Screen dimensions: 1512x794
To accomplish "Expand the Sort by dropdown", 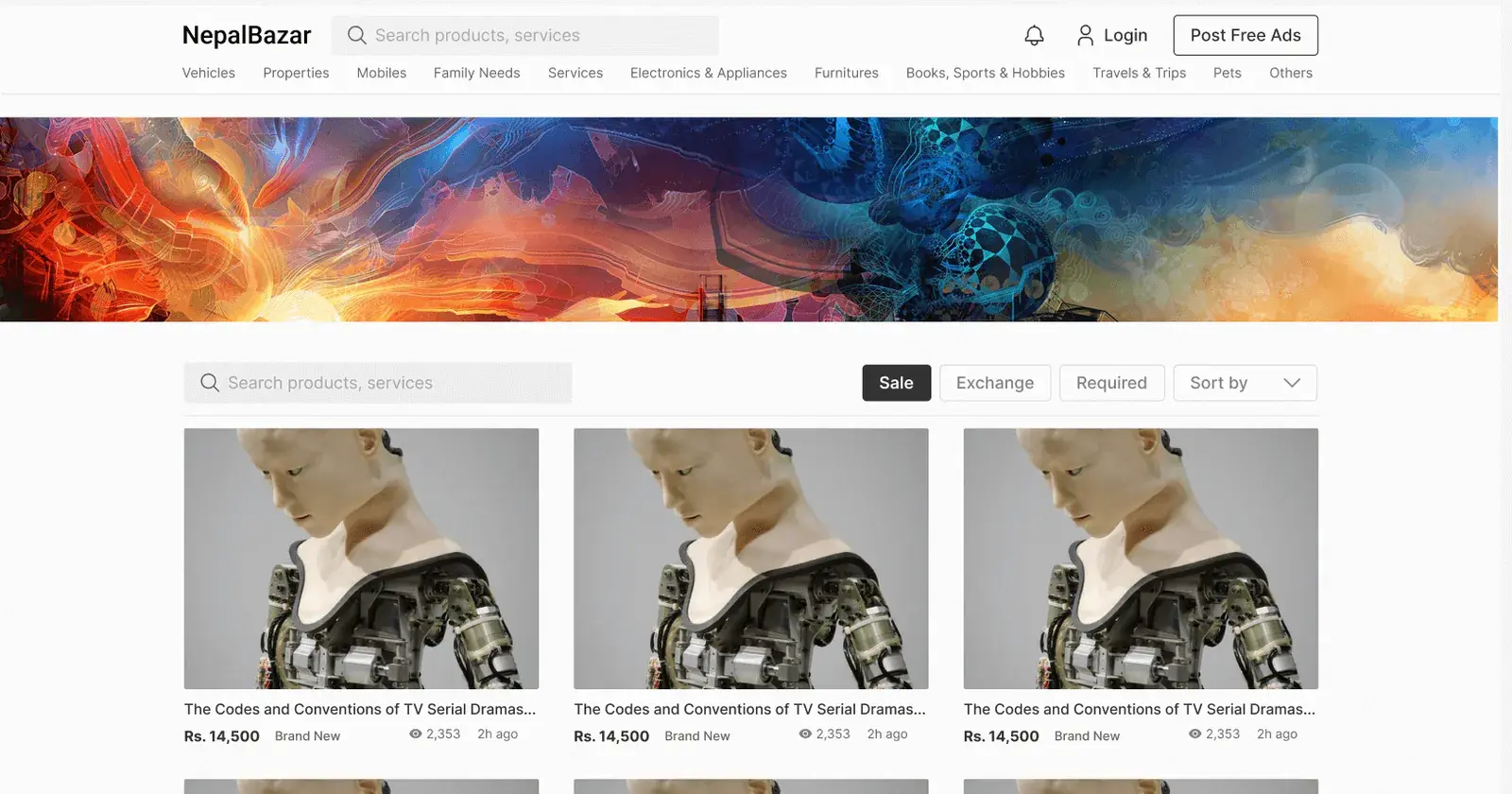I will pos(1246,383).
